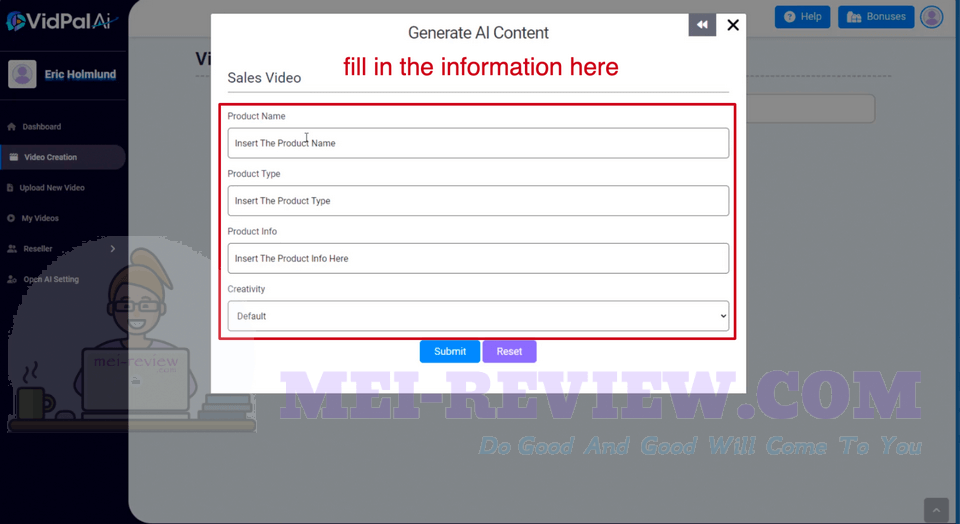Screen dimensions: 960x524
Task: Click the Video Creation clapper icon
Action: 13,157
